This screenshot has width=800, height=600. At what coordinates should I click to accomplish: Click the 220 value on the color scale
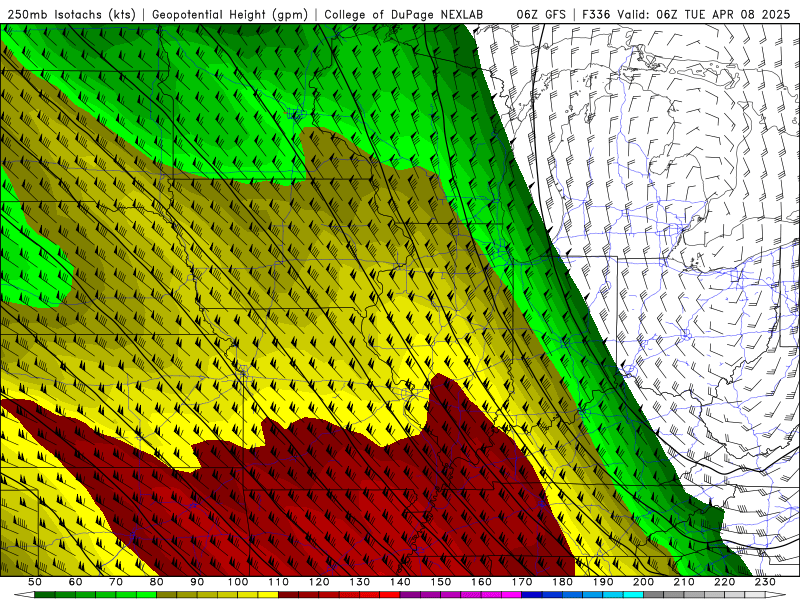point(724,582)
